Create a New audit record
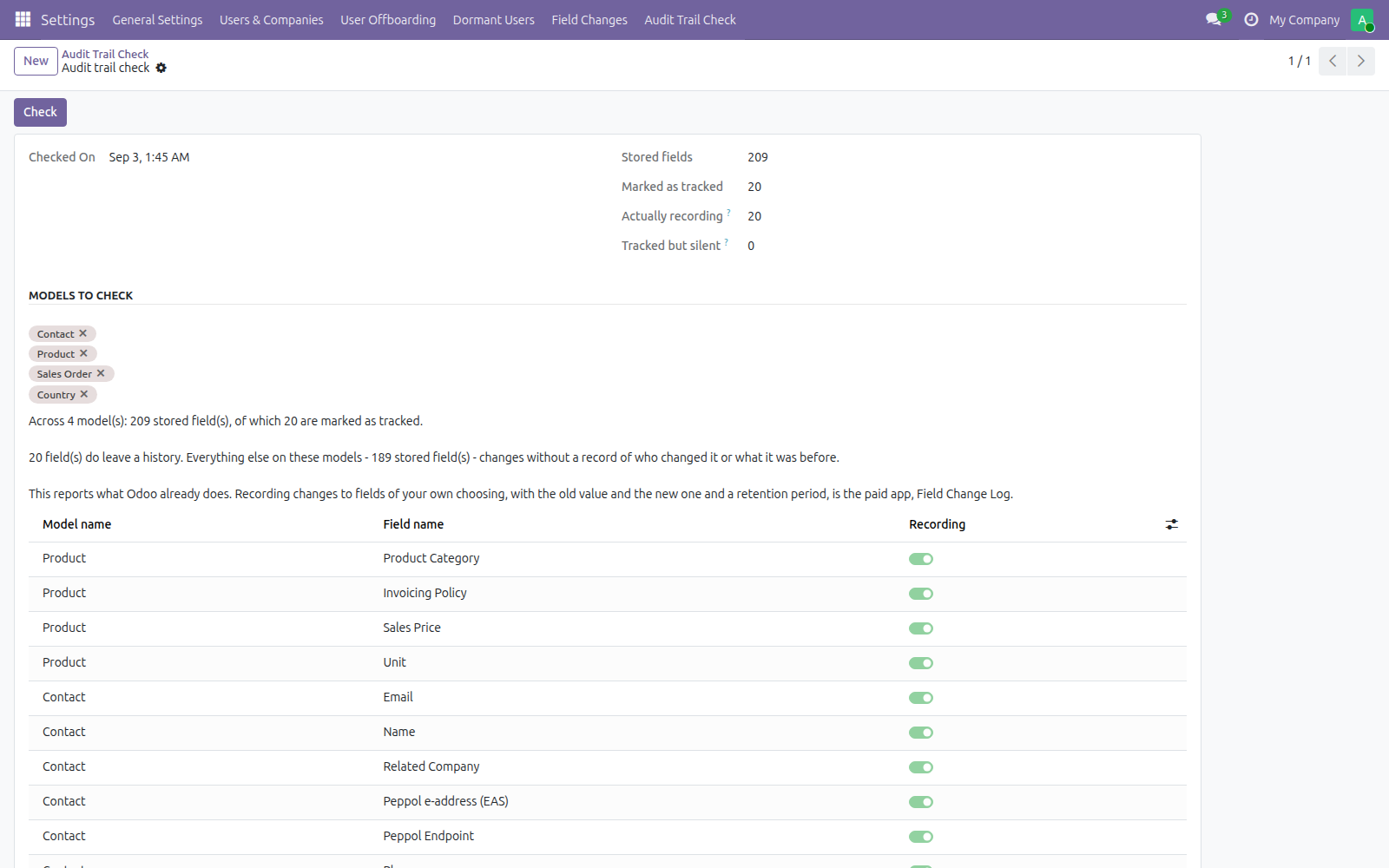Screen dimensions: 1389x868 click(36, 61)
